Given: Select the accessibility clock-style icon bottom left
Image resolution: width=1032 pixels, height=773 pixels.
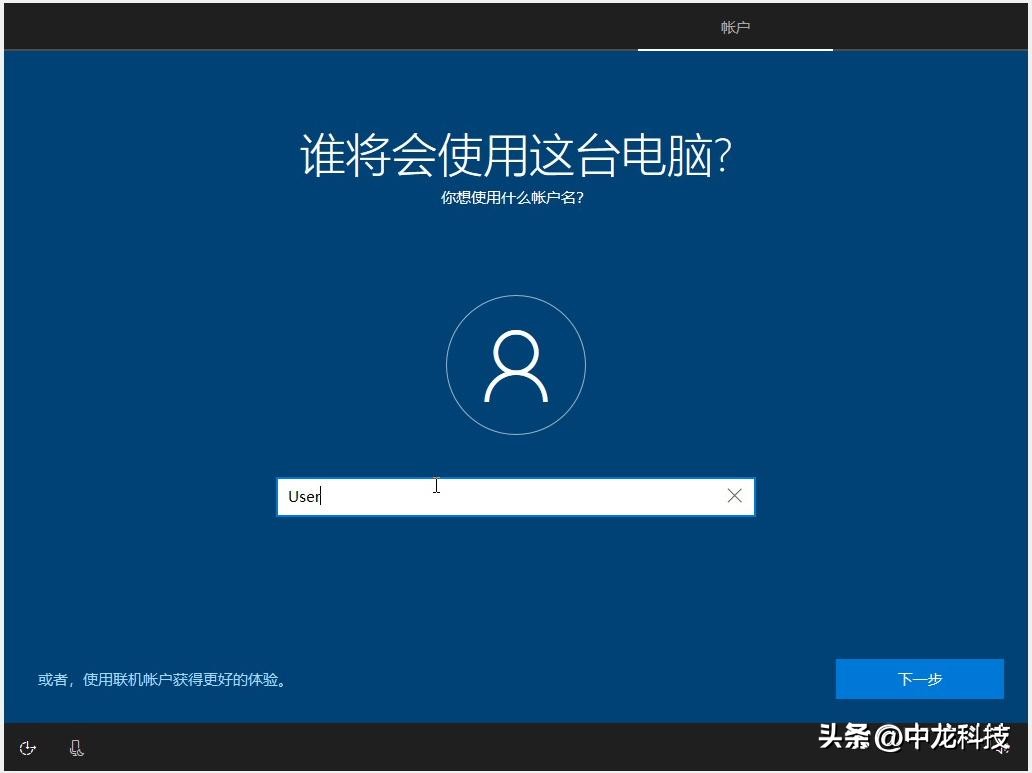Looking at the screenshot, I should pos(27,747).
